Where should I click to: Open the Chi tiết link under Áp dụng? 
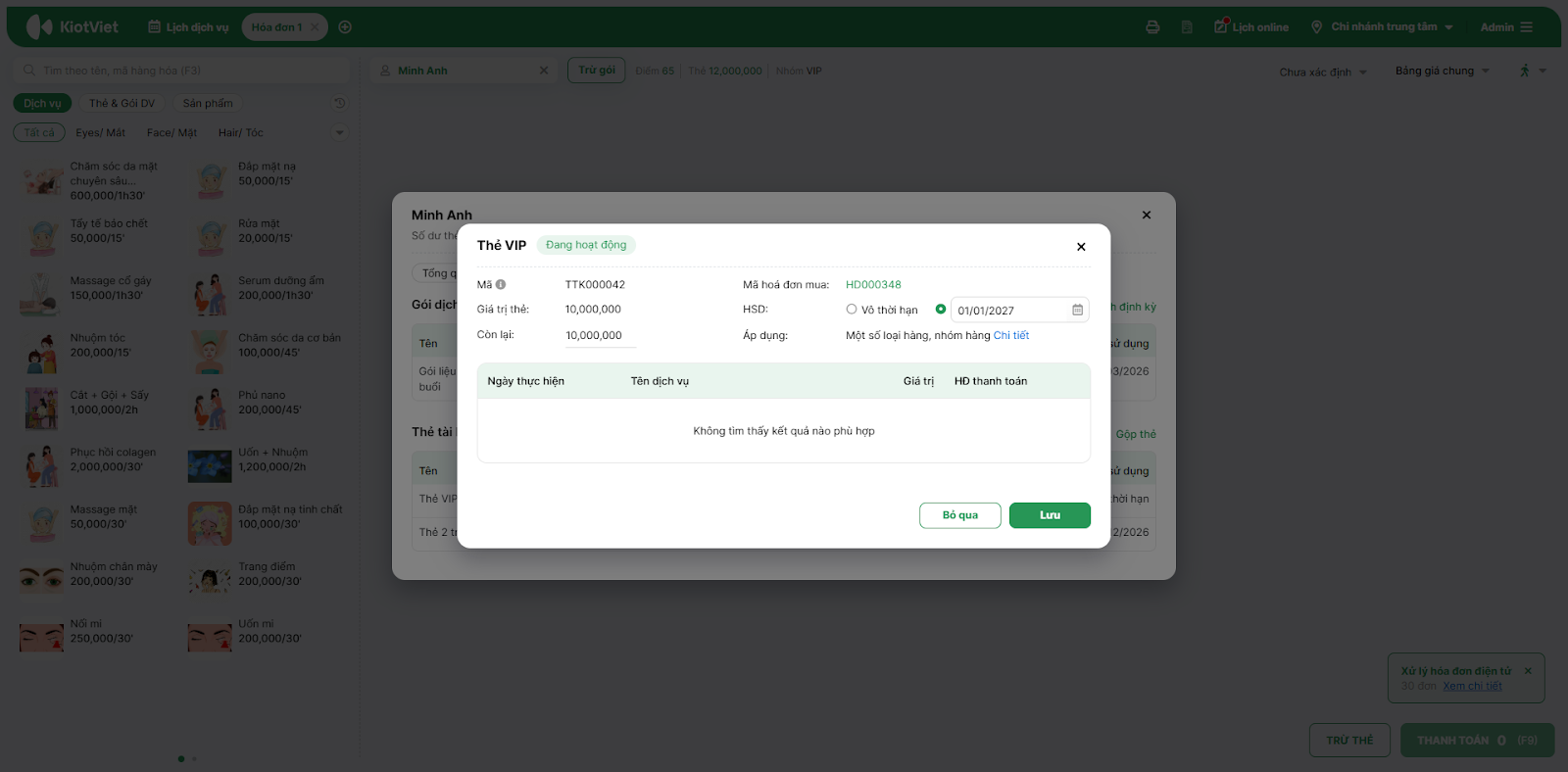(1011, 335)
